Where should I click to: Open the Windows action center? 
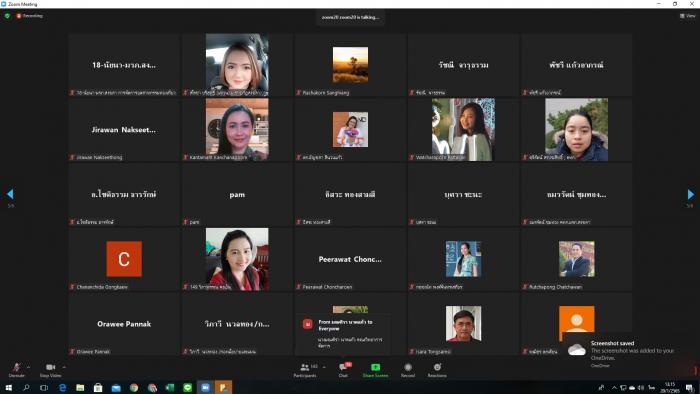(x=690, y=388)
